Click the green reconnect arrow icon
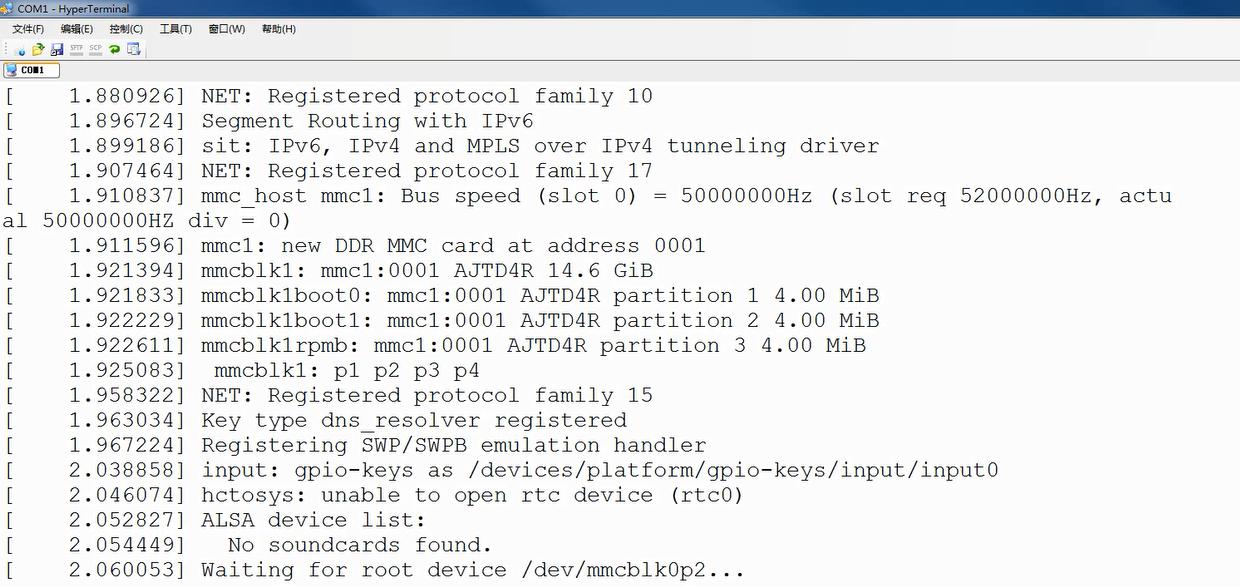This screenshot has width=1240, height=586. pos(114,49)
